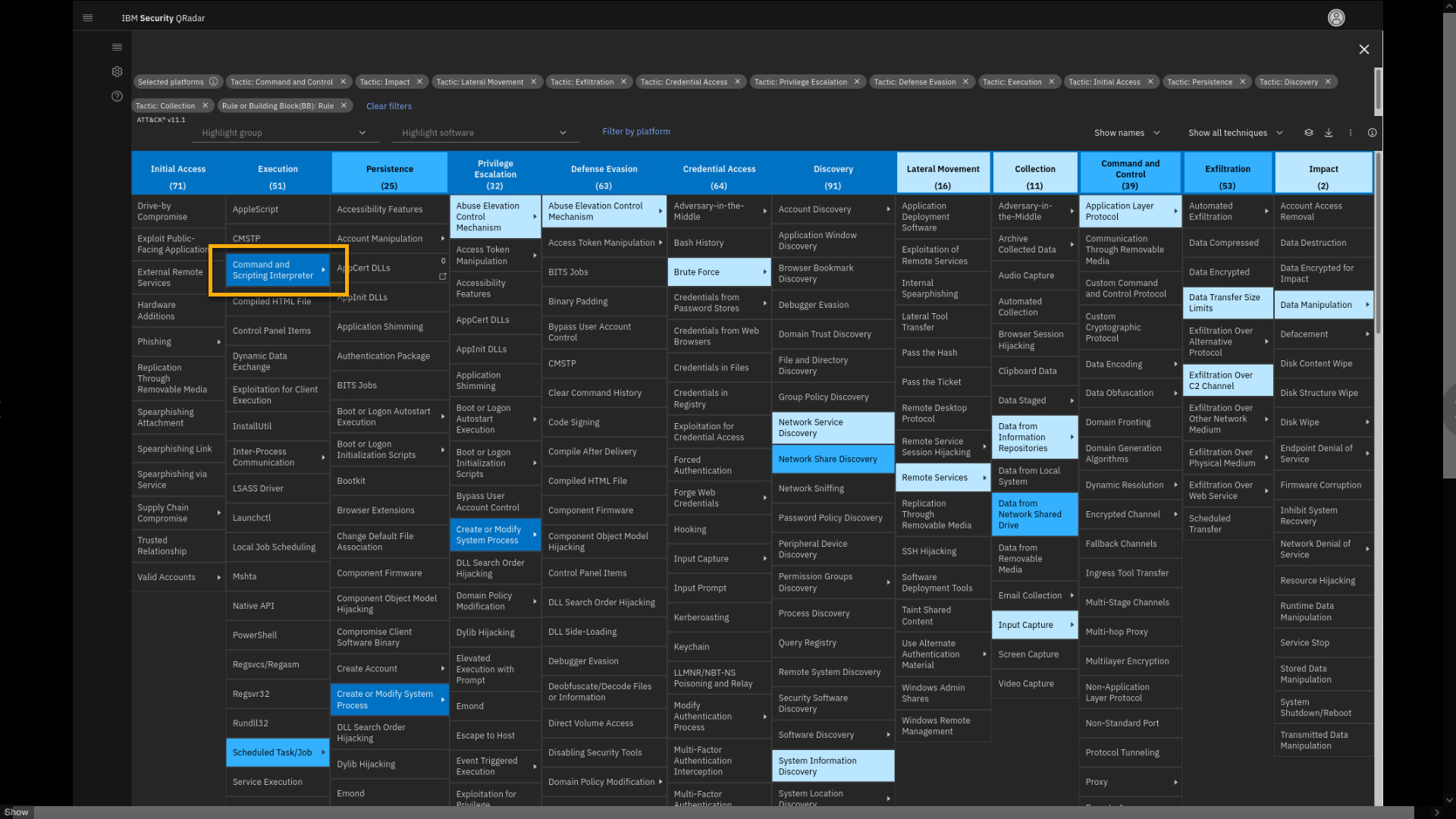Click the help question mark icon
Screen dimensions: 1456x819
[117, 96]
